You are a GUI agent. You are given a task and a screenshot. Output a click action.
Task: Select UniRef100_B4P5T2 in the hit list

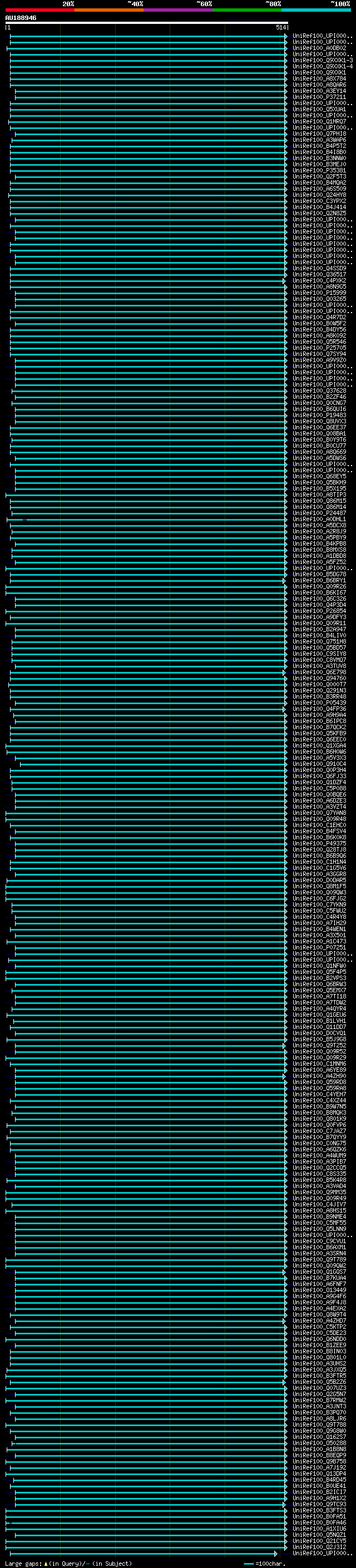click(x=319, y=146)
